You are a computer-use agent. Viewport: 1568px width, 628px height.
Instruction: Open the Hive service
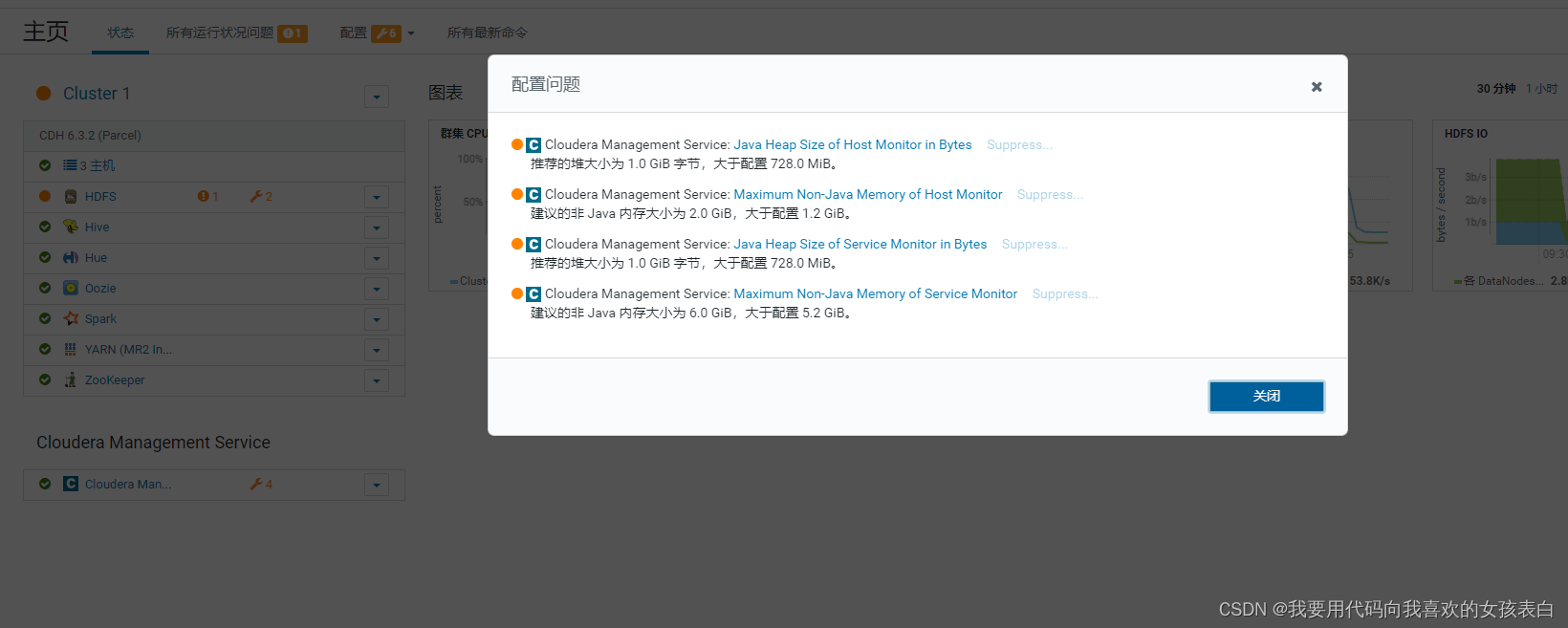98,227
